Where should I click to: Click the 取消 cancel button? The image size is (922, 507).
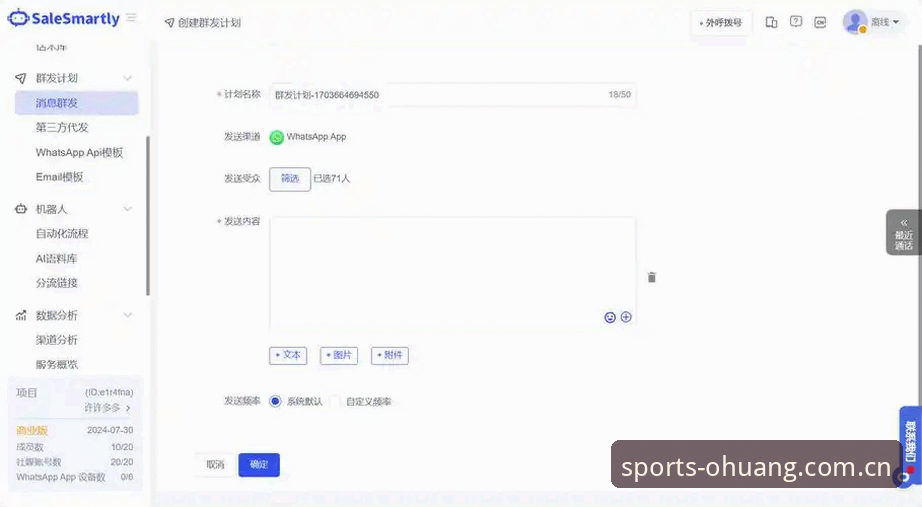(215, 465)
